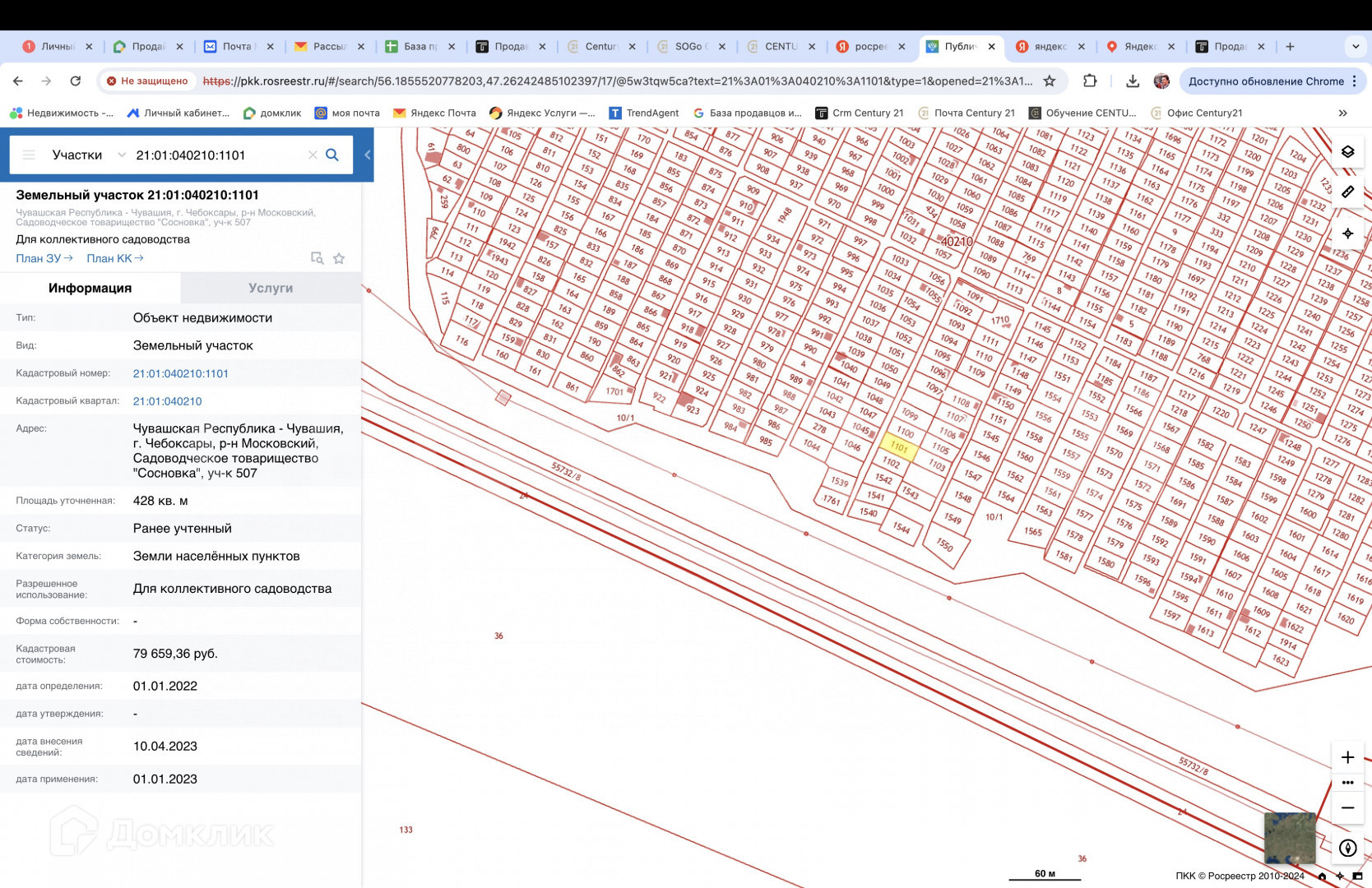Open the hamburger menu in search bar
1372x888 pixels.
tap(29, 155)
